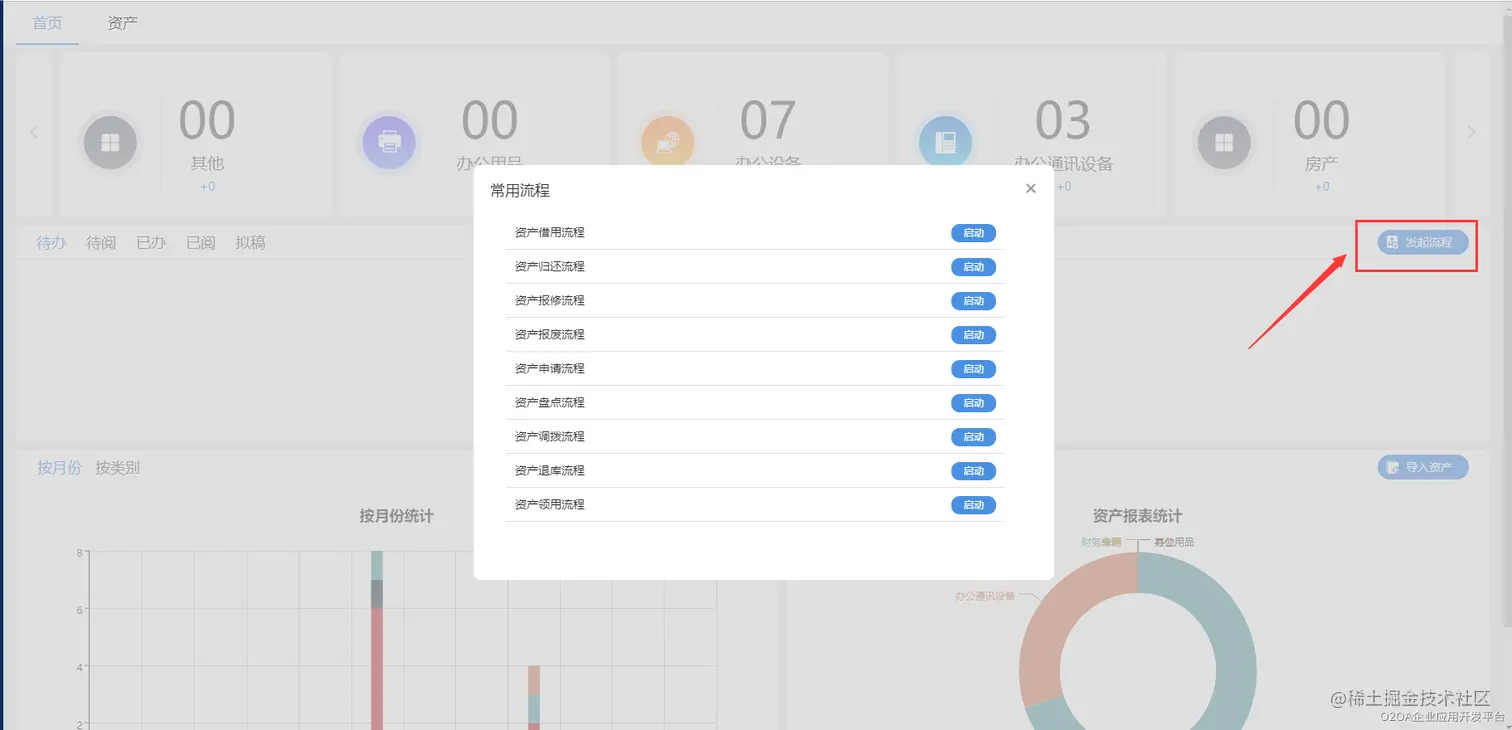Select the 资产申请流程 row text

tap(549, 368)
